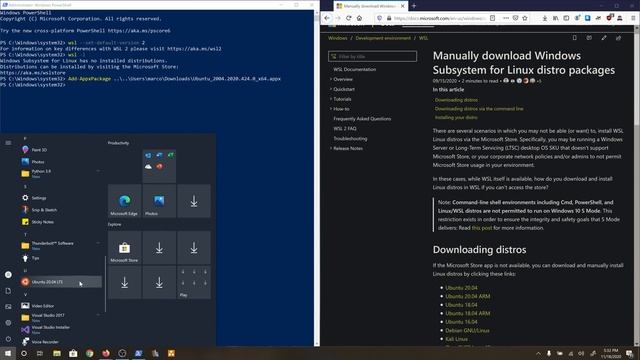Open File Explorer from the taskbar
Screen dimensions: 640x360
click(57, 353)
